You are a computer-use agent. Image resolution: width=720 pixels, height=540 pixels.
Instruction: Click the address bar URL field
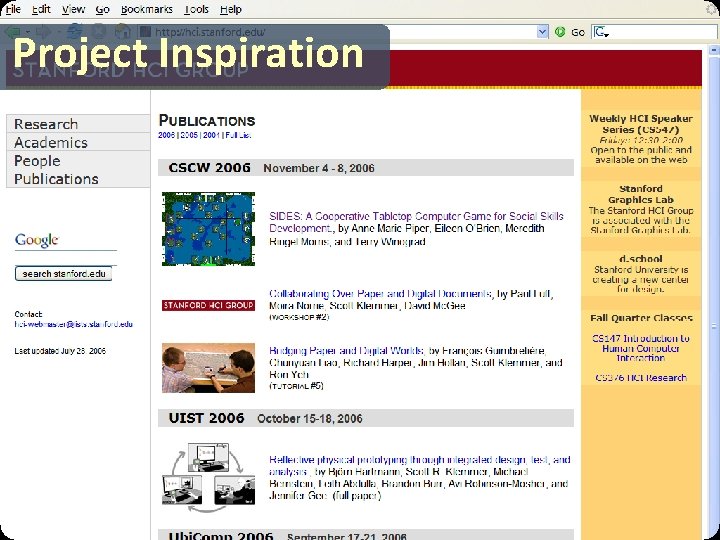pos(338,32)
